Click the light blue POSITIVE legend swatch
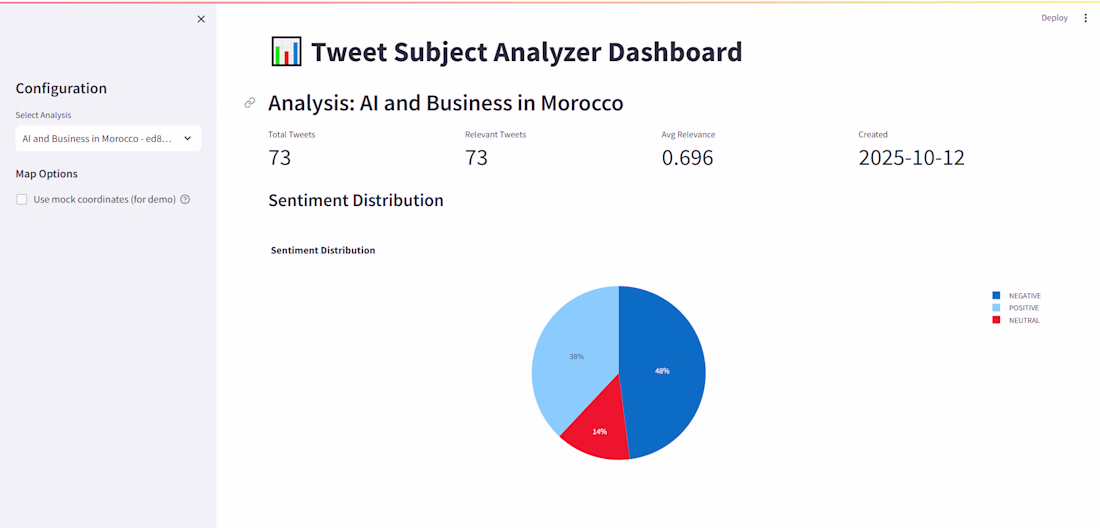The height and width of the screenshot is (528, 1100). [996, 308]
